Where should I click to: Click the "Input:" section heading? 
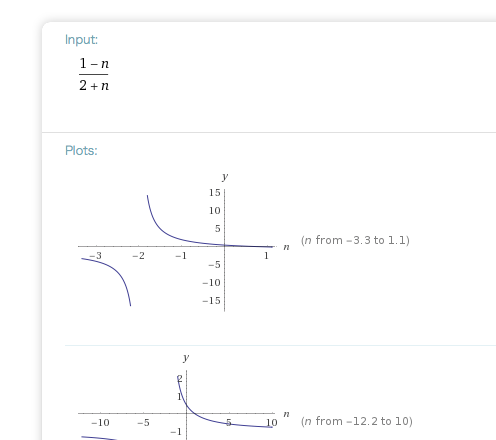tap(81, 40)
